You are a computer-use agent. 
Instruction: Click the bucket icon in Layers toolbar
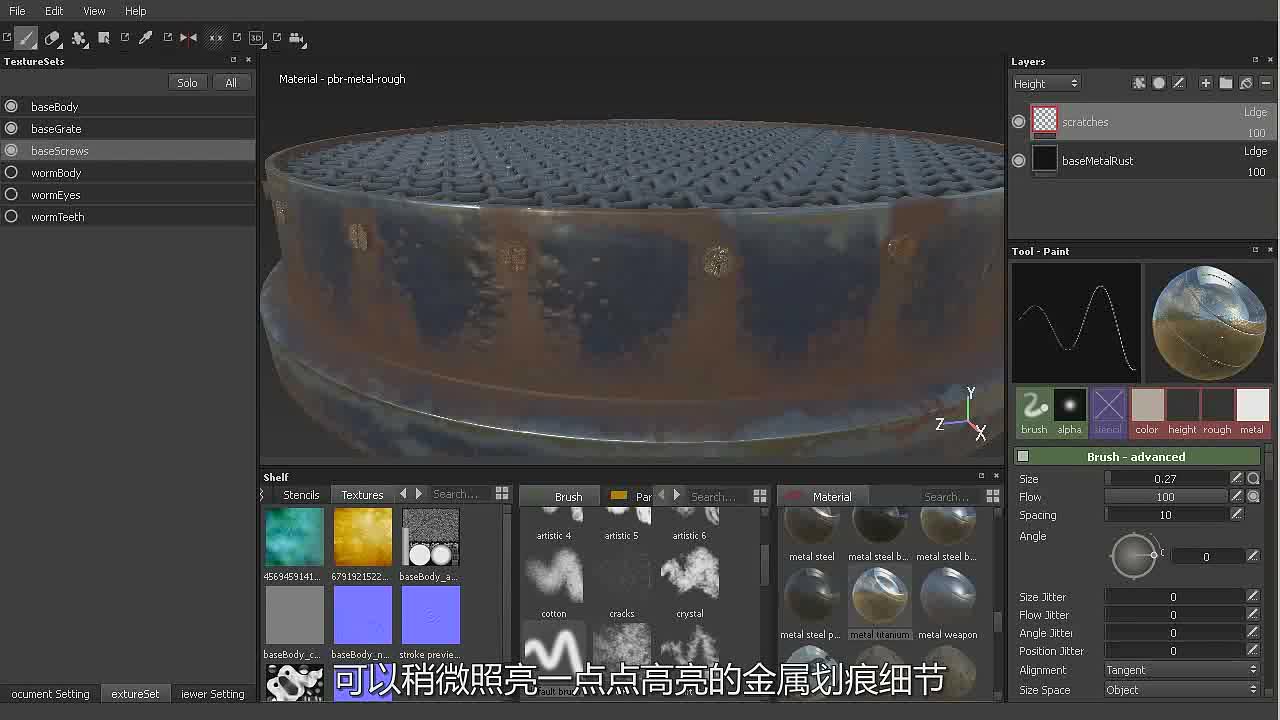tap(1246, 83)
